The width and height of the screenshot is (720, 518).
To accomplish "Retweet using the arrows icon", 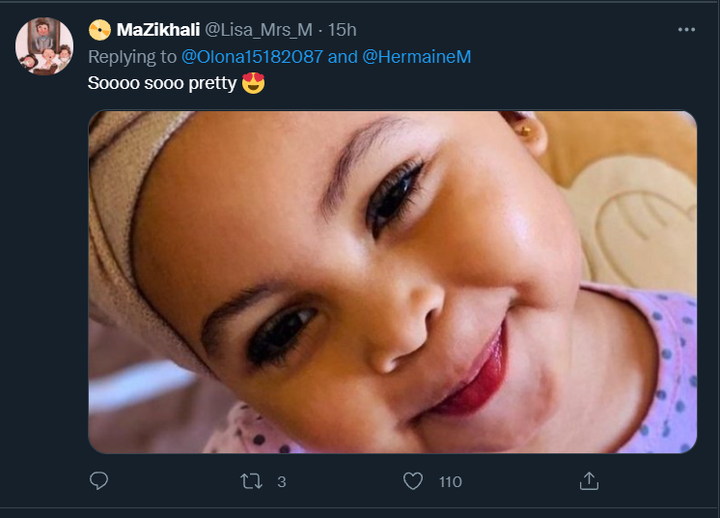I will (x=251, y=481).
